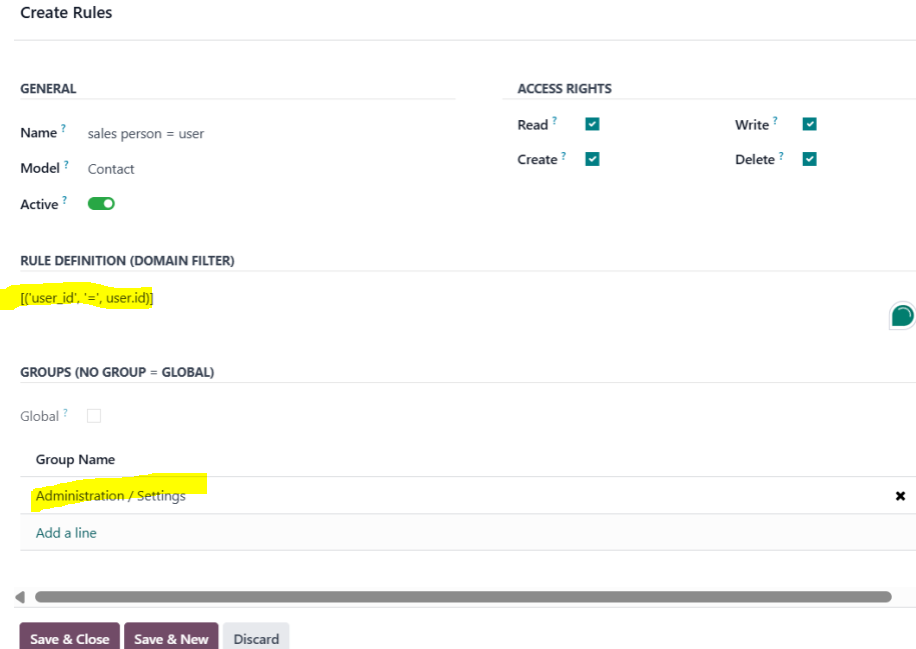Screen dimensions: 916x649
Task: Edit the domain filter expression
Action: tap(86, 298)
